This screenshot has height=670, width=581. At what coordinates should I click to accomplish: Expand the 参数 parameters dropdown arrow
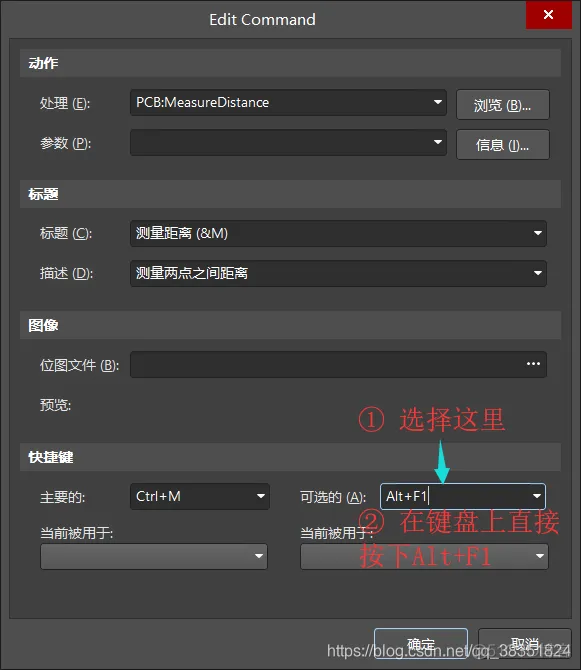(437, 142)
